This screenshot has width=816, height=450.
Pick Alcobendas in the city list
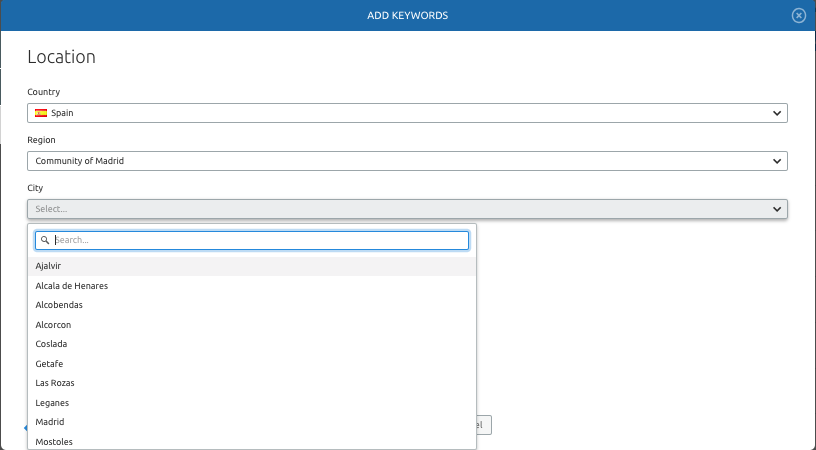[59, 305]
